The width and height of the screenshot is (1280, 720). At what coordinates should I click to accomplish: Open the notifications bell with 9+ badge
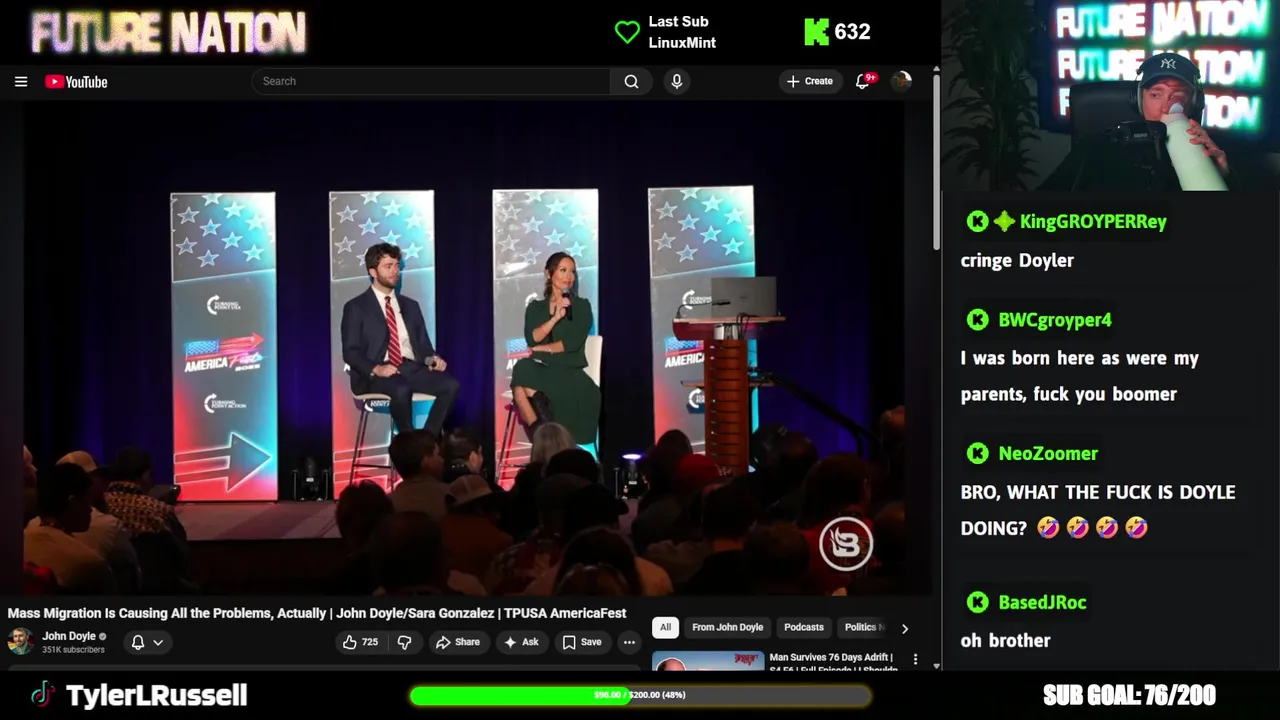[x=863, y=81]
